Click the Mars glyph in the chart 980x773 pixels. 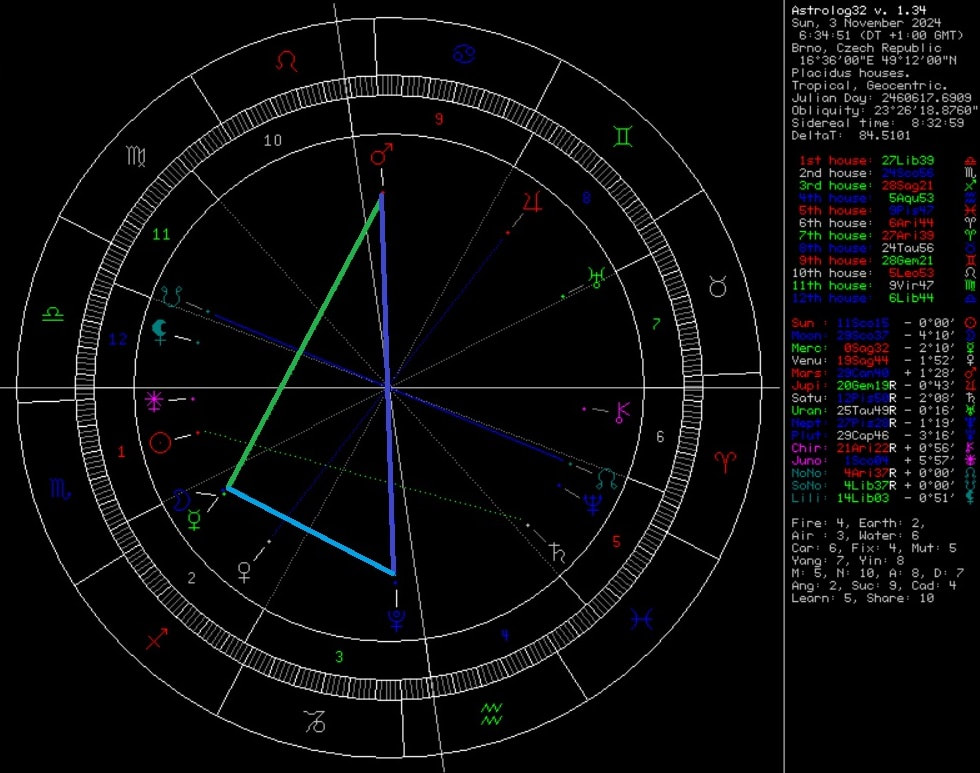click(x=380, y=155)
